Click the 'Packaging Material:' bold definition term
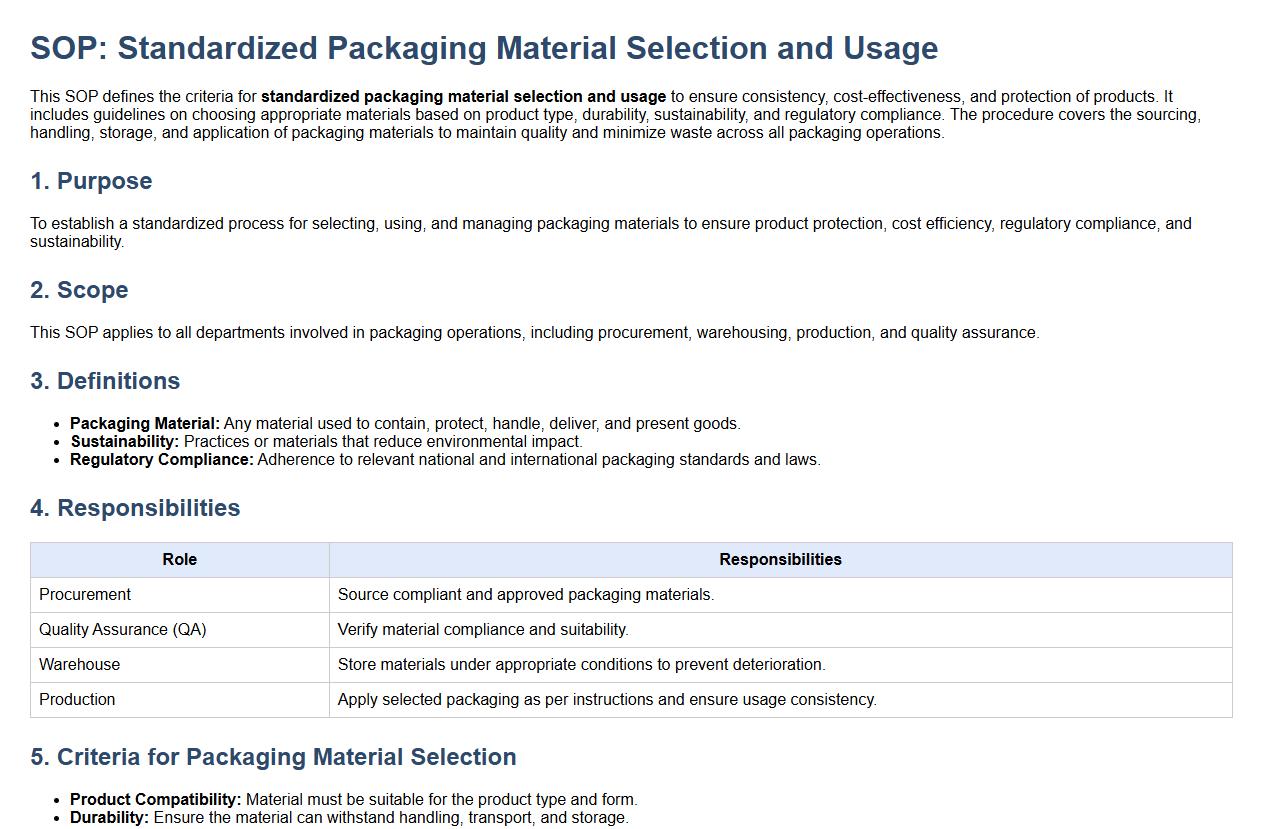This screenshot has height=829, width=1263. pos(145,424)
